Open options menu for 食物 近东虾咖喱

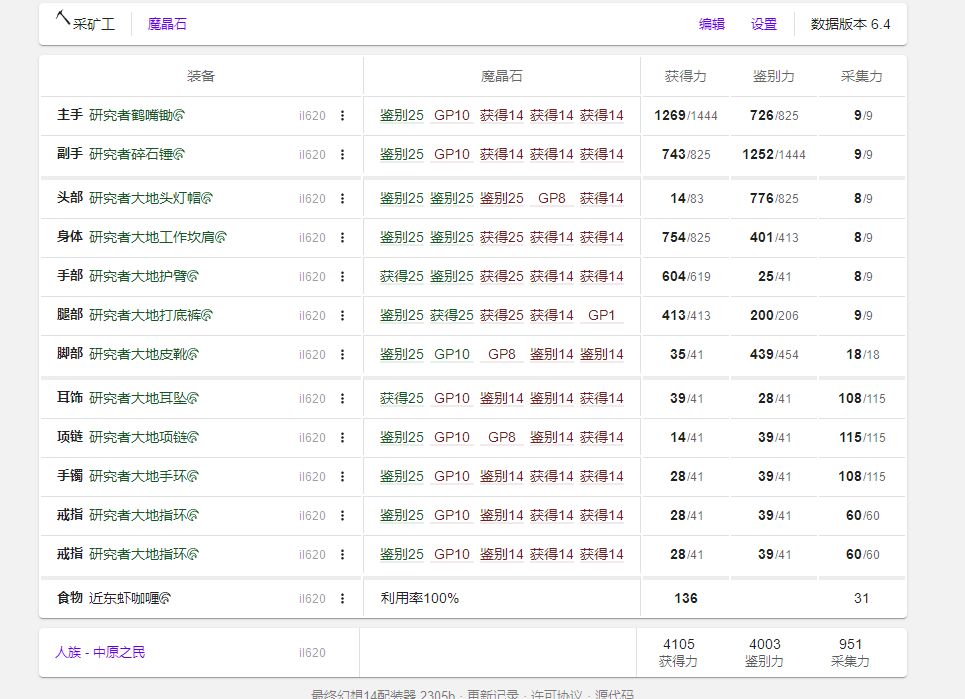(345, 598)
